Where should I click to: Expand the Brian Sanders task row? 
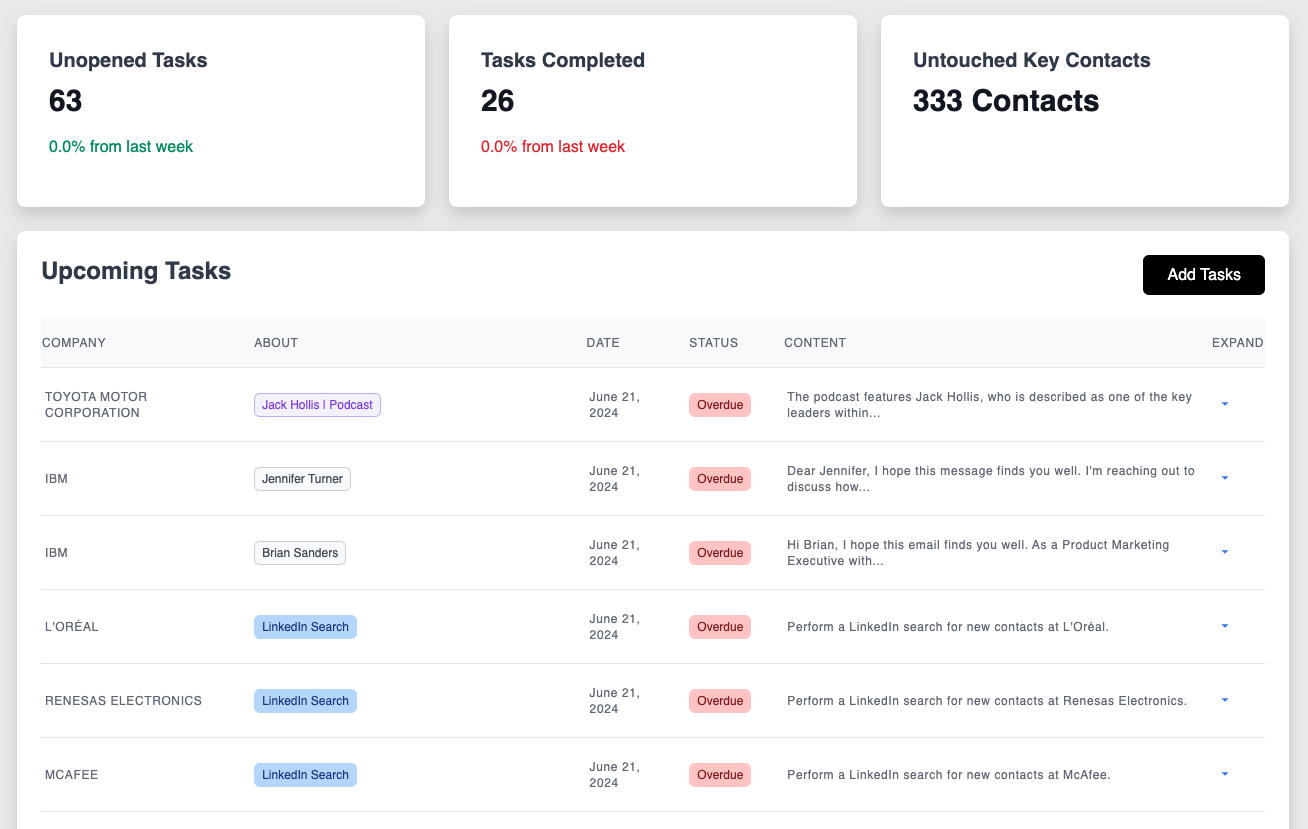(1225, 552)
